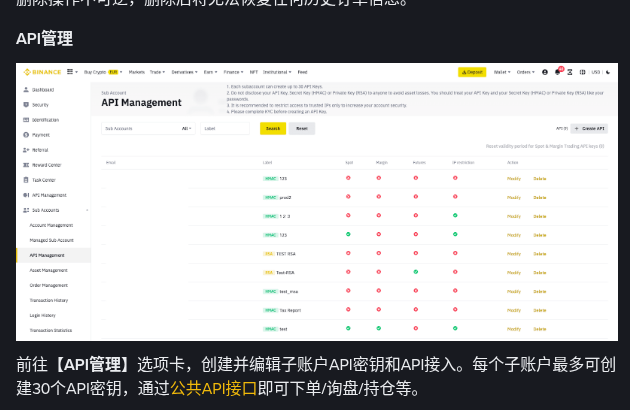
Task: Open the Feed menu item
Action: (302, 72)
